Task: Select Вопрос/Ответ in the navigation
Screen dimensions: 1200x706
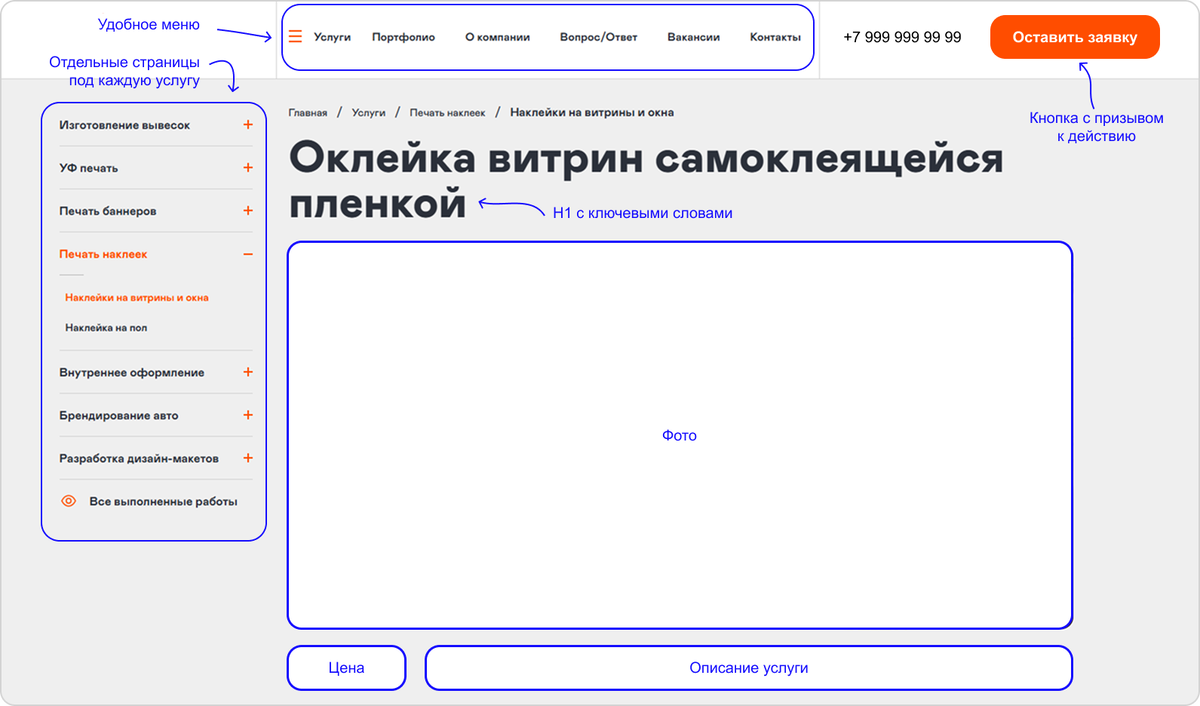Action: tap(598, 37)
